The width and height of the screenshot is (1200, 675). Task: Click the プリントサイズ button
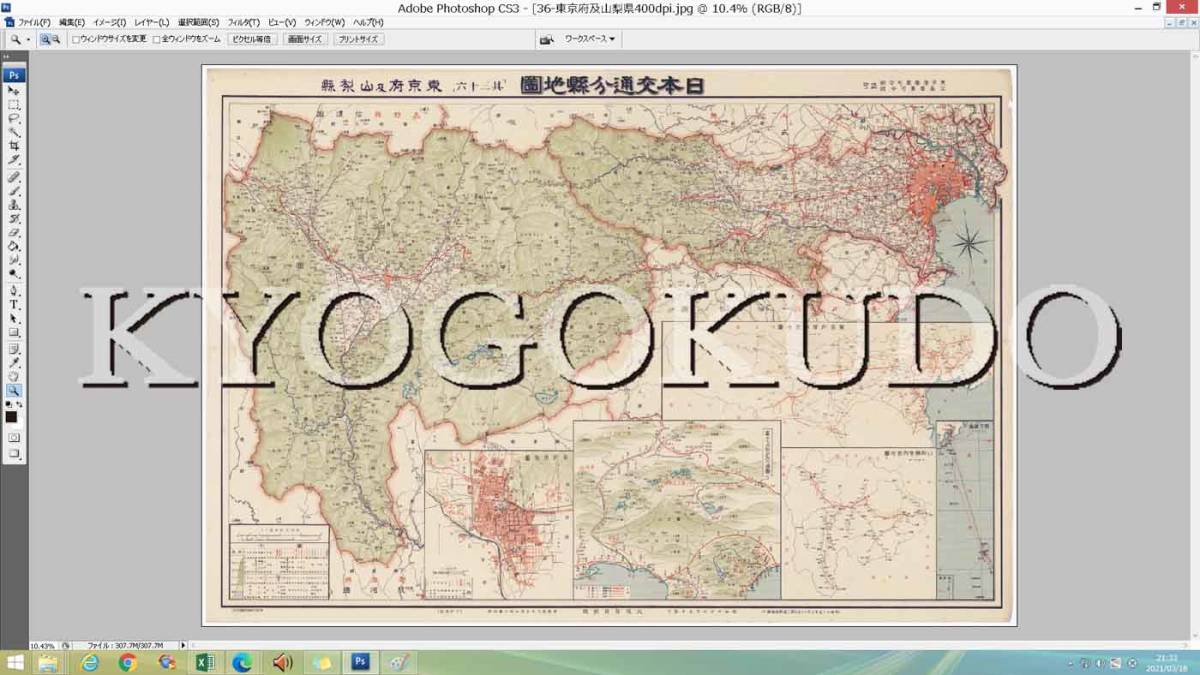[358, 40]
